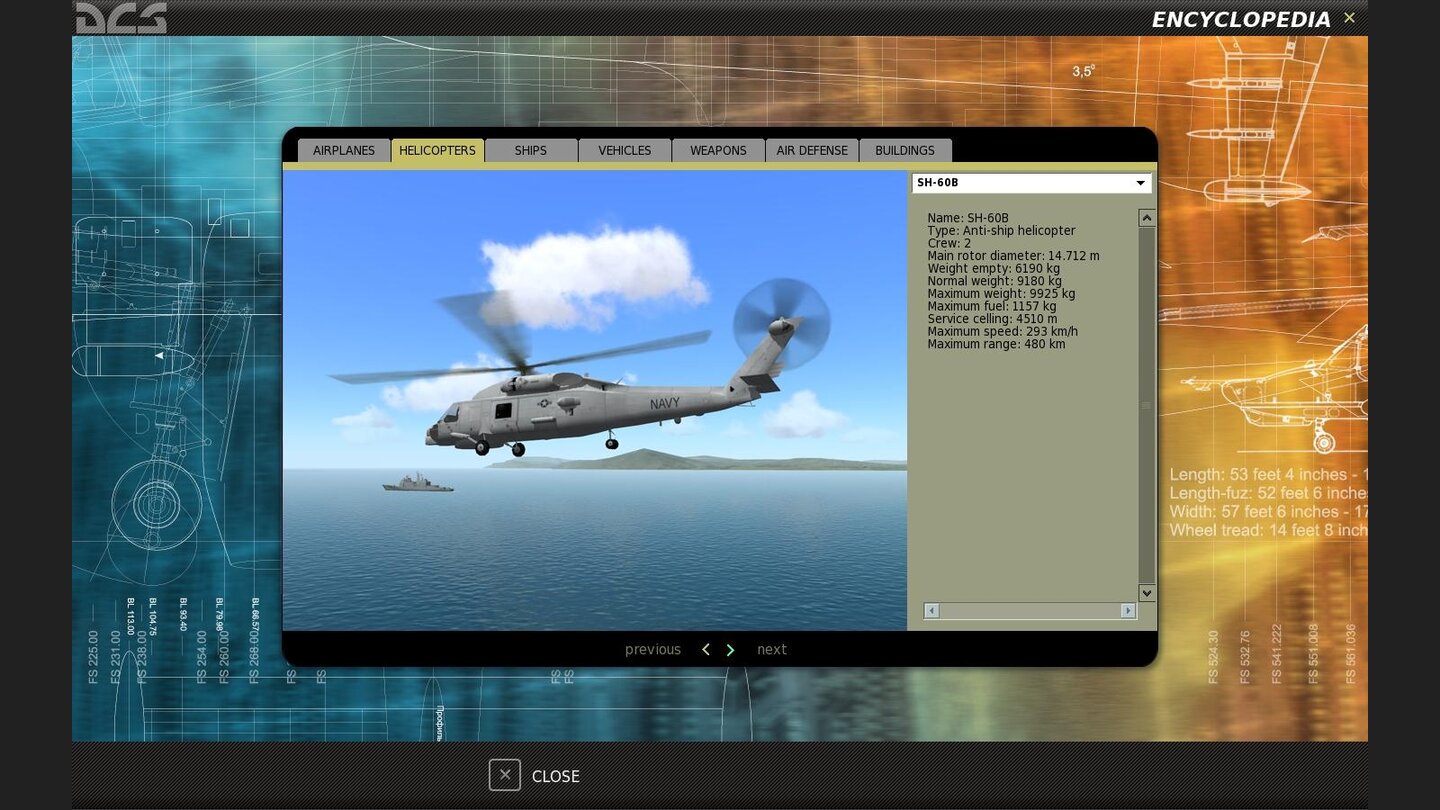Click the next image green arrow
The width and height of the screenshot is (1440, 810).
pos(730,650)
